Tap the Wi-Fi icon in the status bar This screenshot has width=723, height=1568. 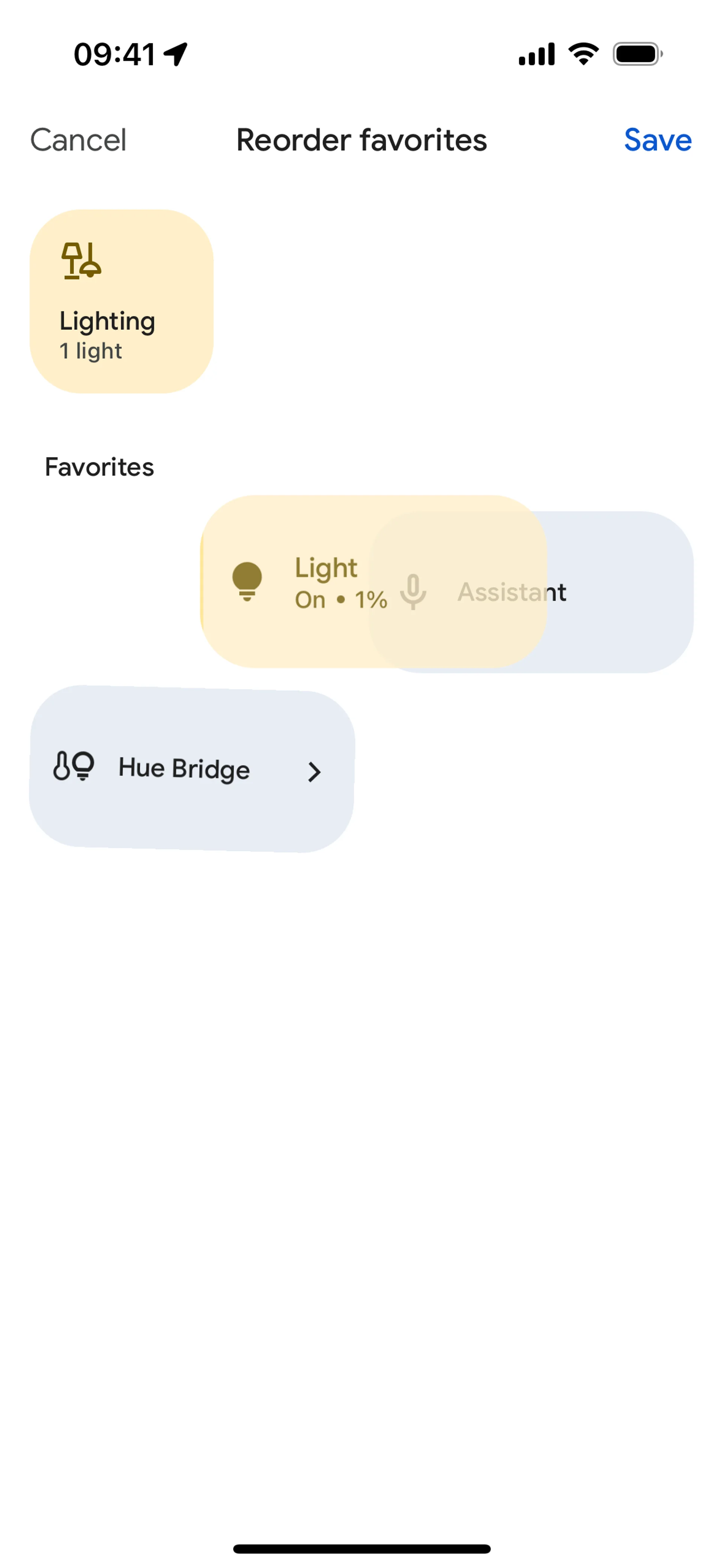583,54
